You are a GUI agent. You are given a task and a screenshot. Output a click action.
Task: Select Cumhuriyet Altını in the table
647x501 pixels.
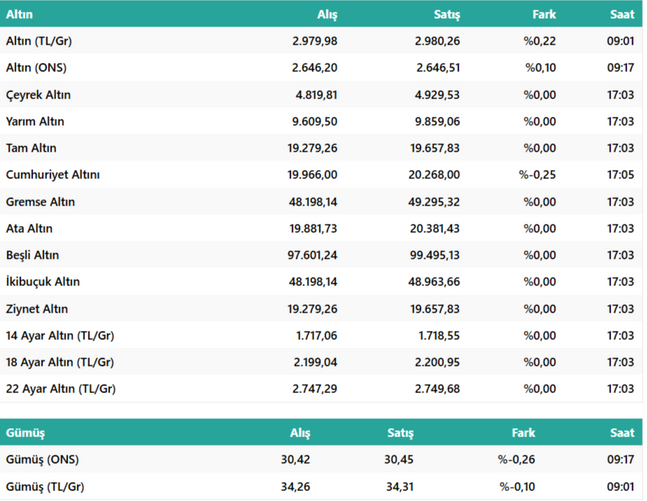(53, 175)
